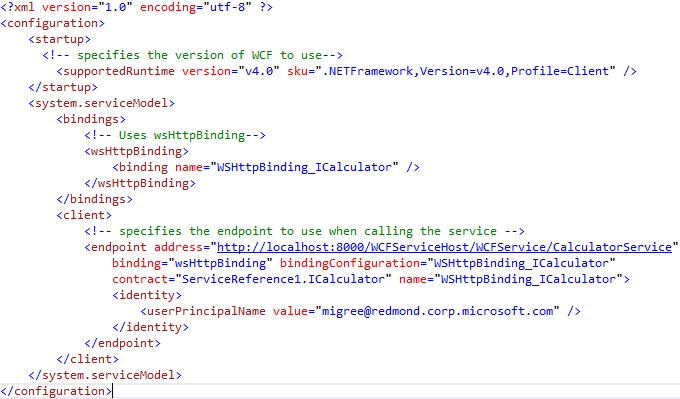680x399 pixels.
Task: Click binding="wsHttpBinding" attribute value
Action: pos(220,263)
